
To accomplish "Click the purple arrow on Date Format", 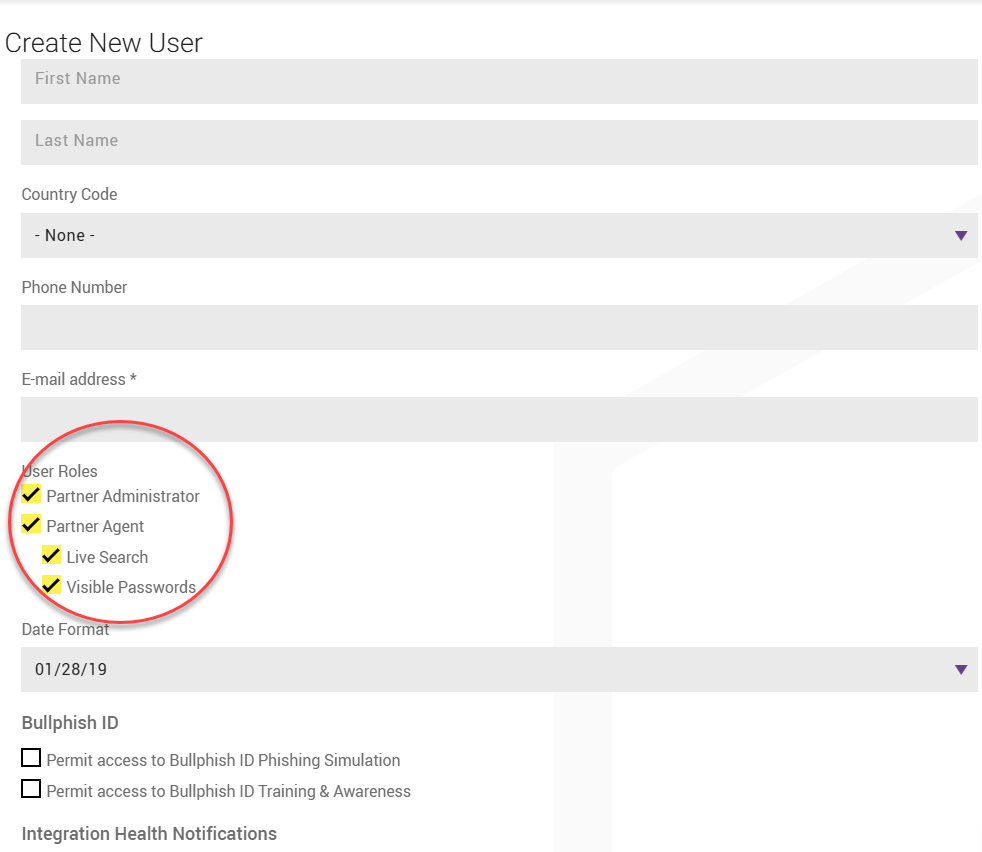I will click(x=960, y=670).
